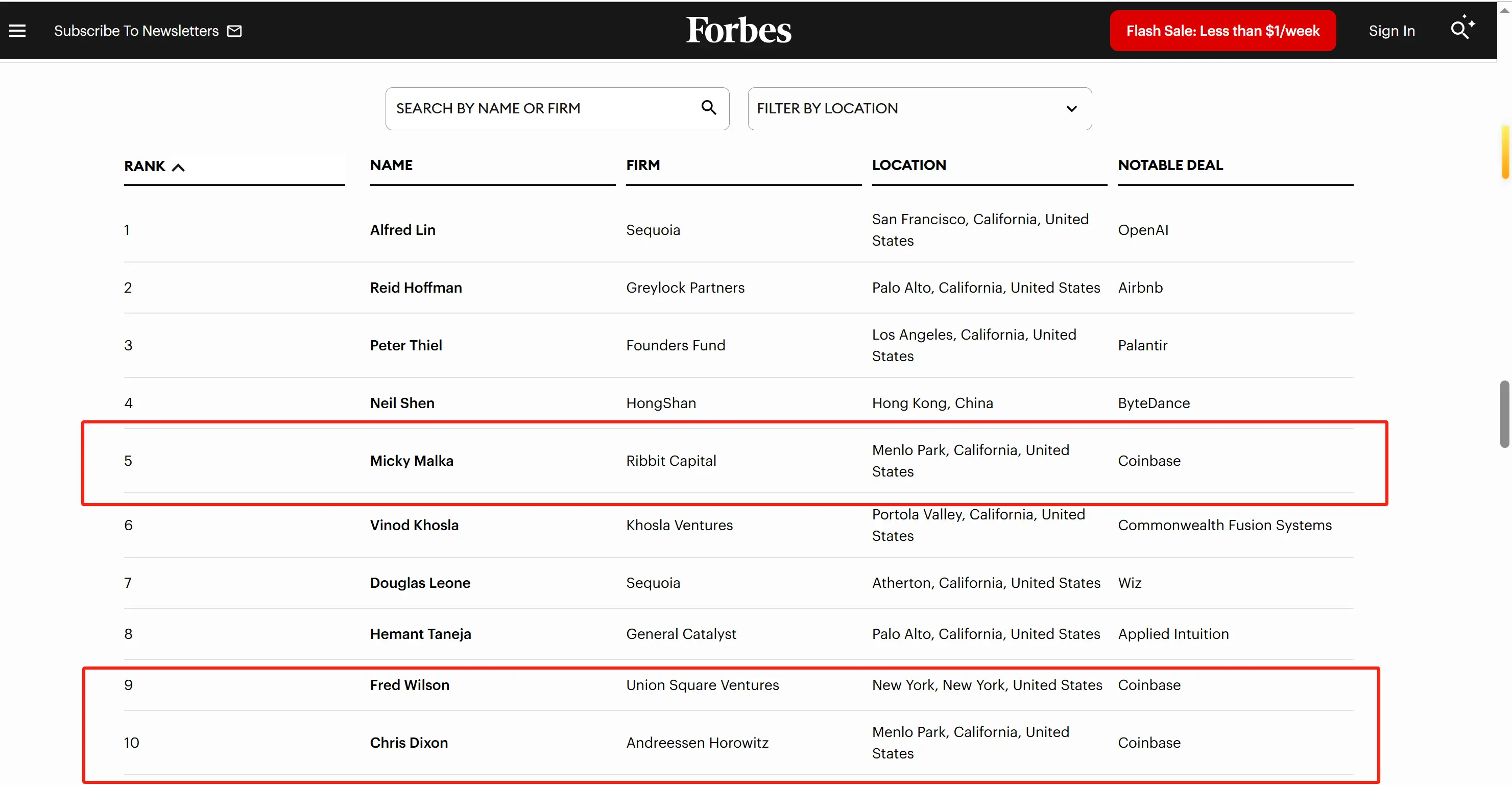
Task: Open Alfred Lin's profile
Action: pos(402,229)
